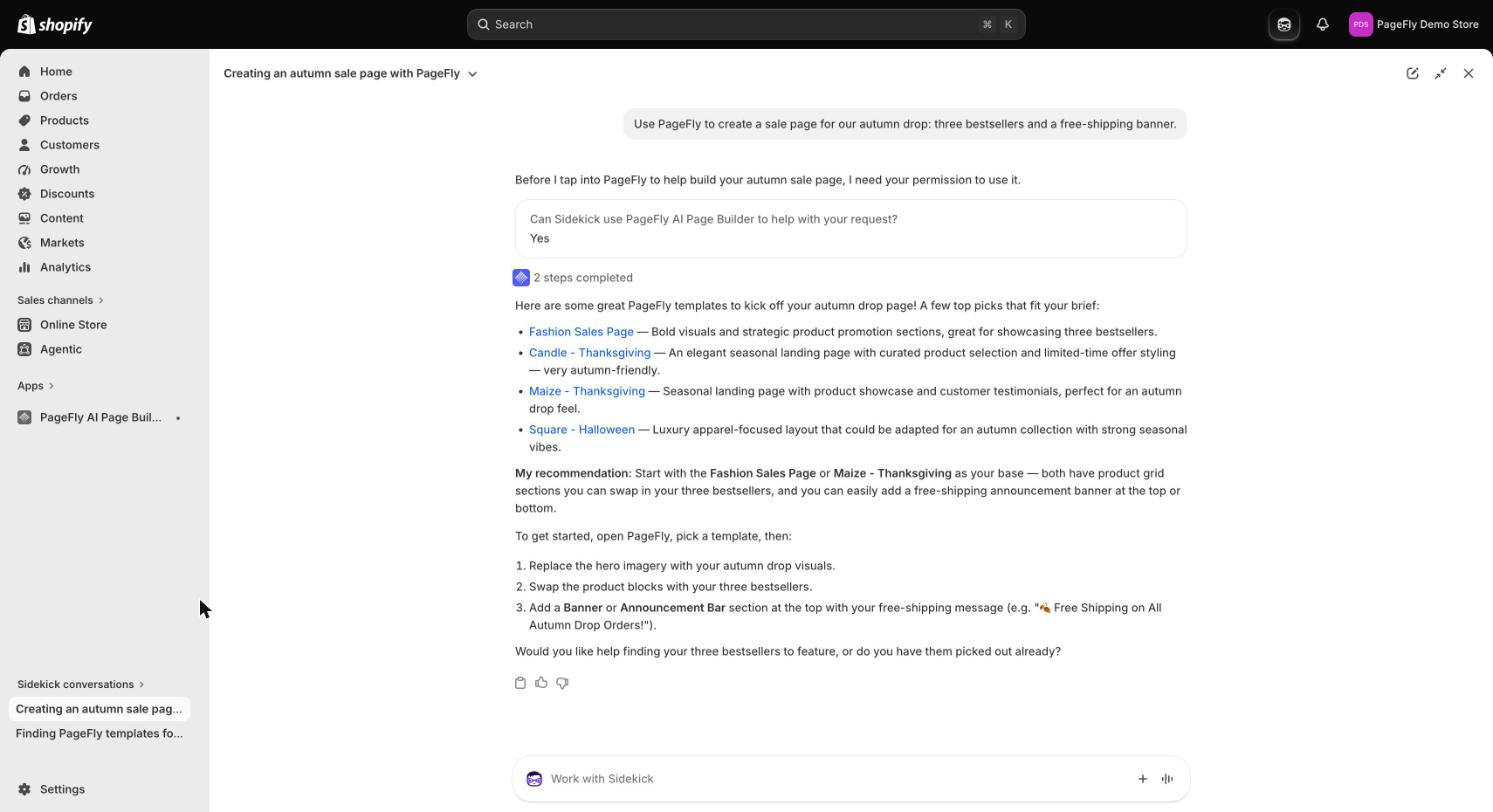
Task: Give thumbs up to the response
Action: [x=541, y=683]
